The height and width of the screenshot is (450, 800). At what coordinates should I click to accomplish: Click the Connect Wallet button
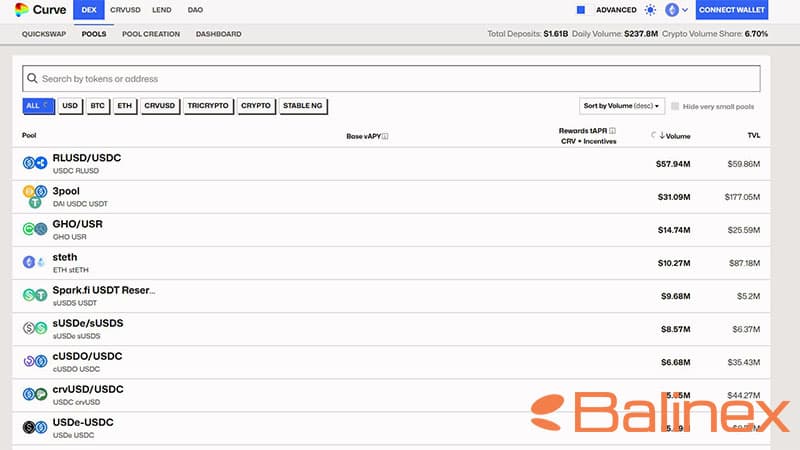[731, 10]
